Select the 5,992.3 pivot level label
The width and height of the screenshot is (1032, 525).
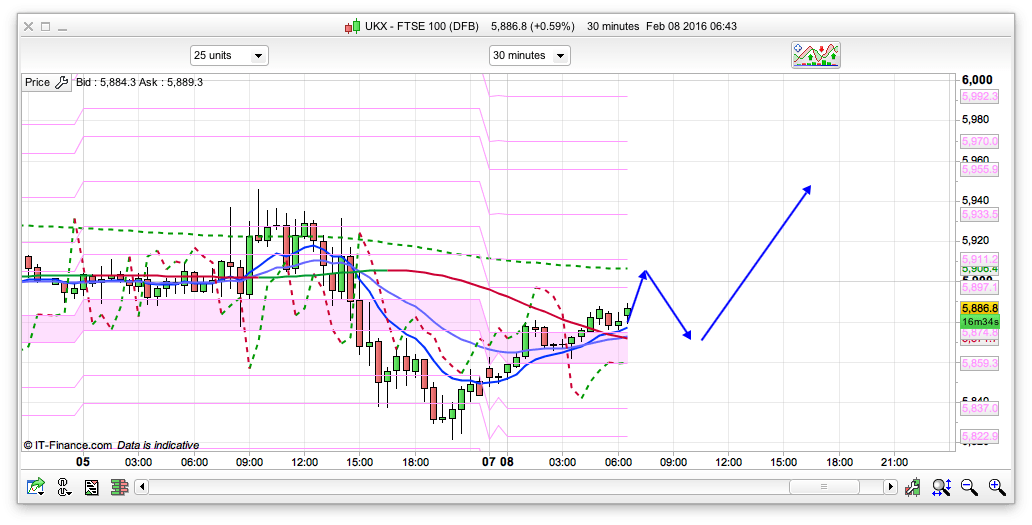point(979,96)
